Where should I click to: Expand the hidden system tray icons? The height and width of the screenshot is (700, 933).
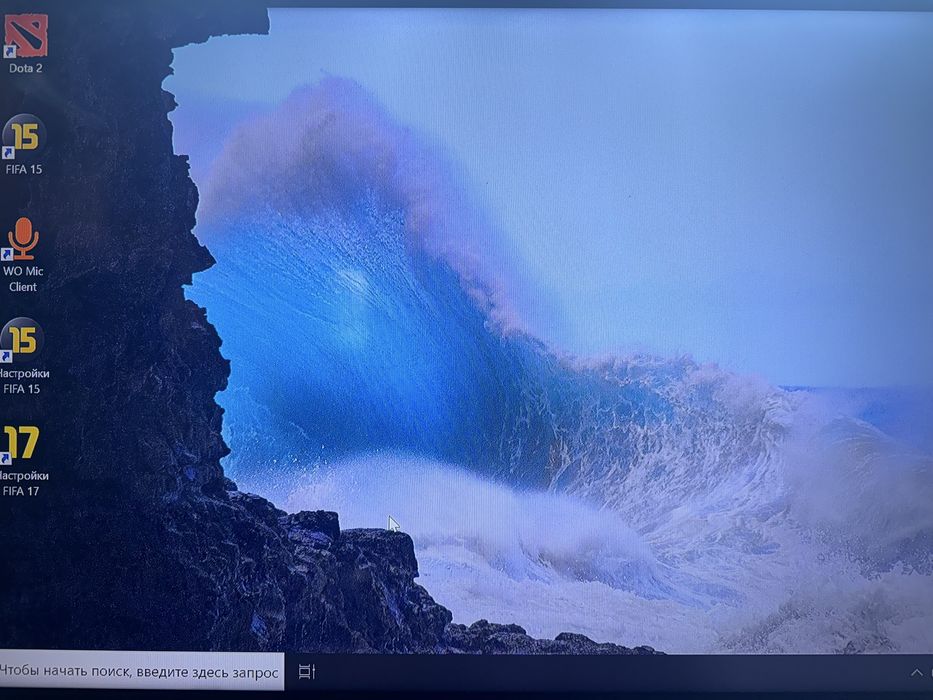(x=916, y=673)
